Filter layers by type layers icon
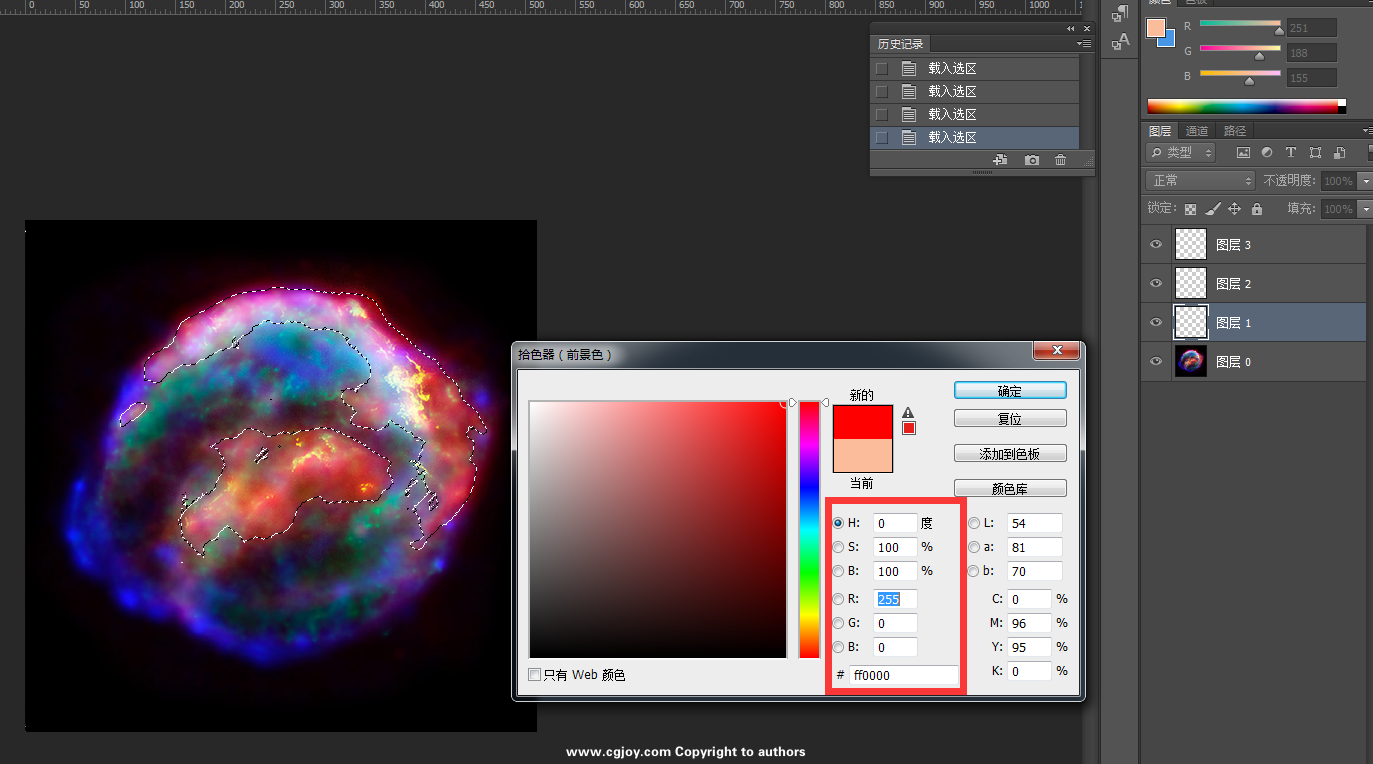This screenshot has height=764, width=1373. click(x=1291, y=153)
